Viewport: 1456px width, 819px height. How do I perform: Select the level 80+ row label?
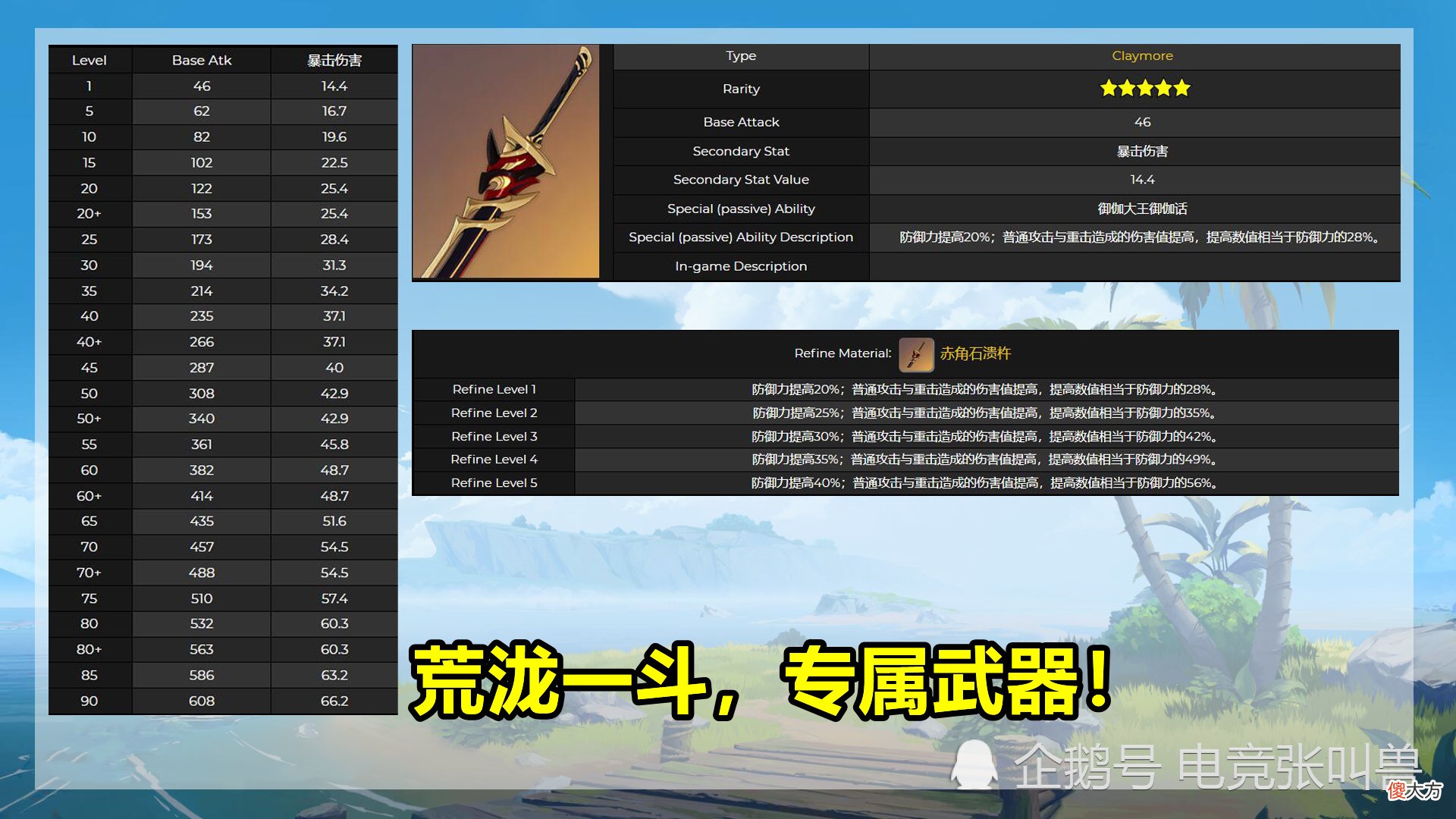click(89, 650)
